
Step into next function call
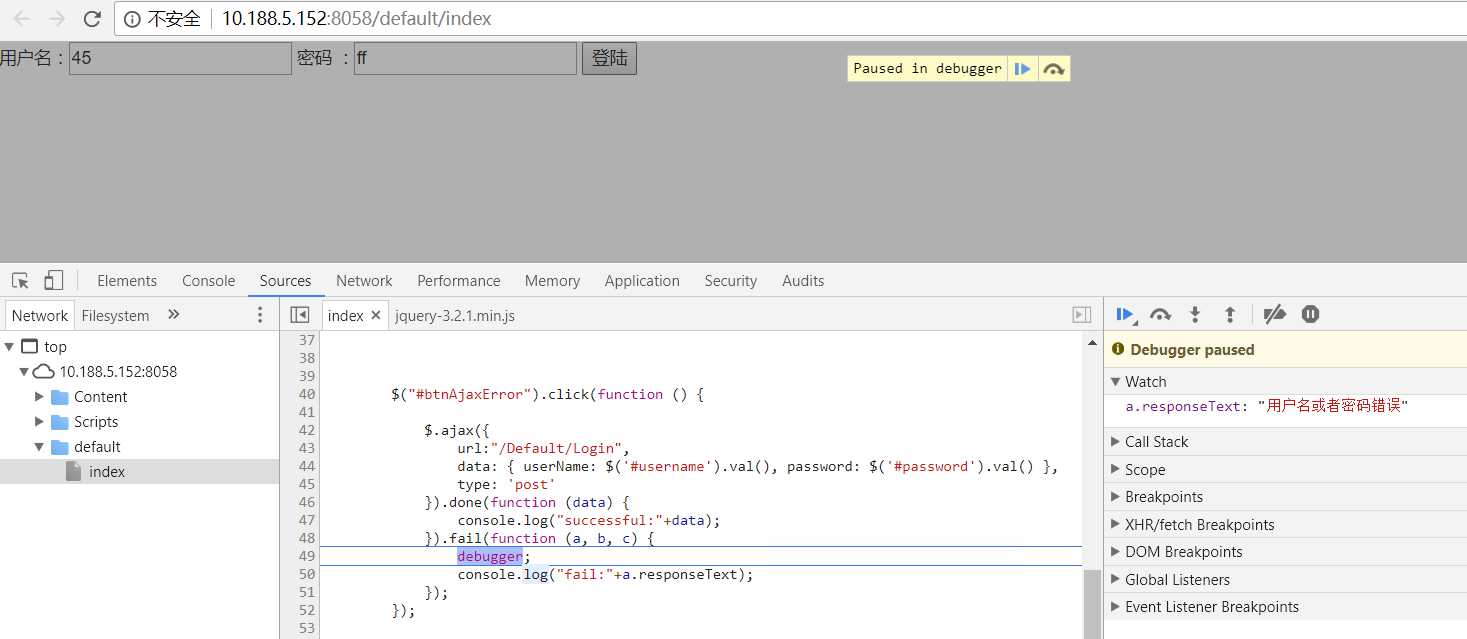1195,315
